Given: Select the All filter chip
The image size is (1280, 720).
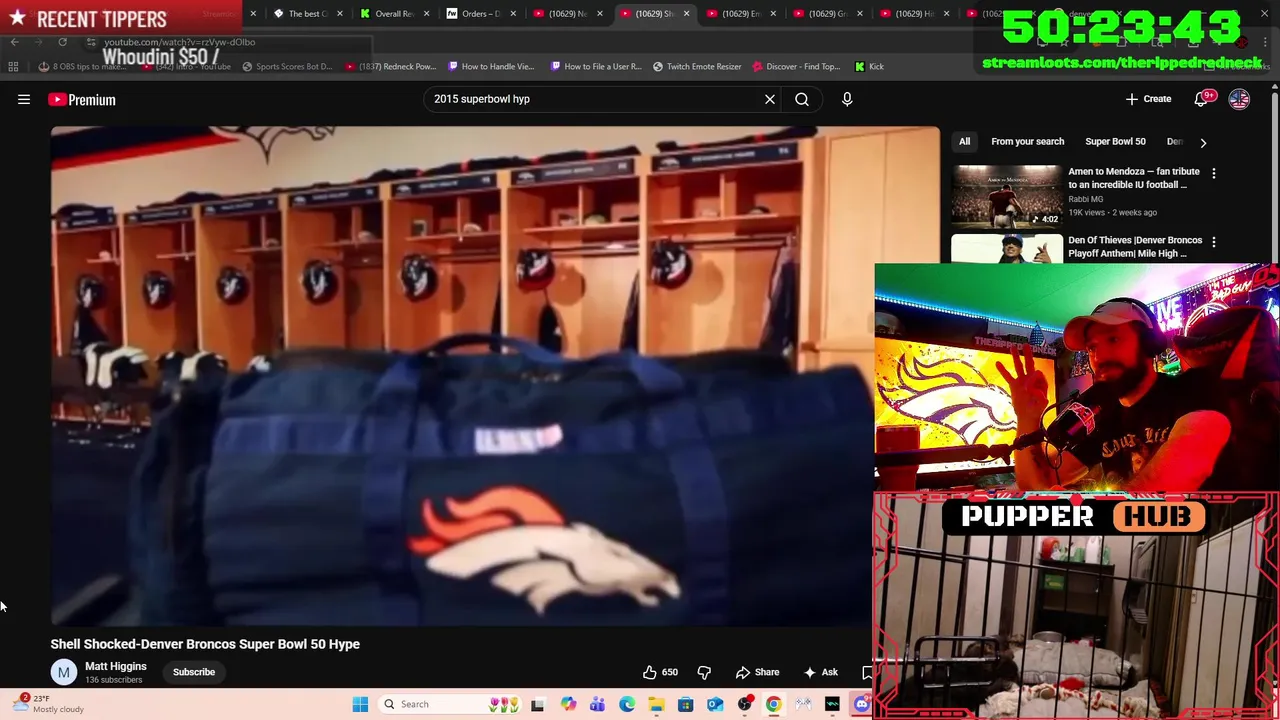Looking at the screenshot, I should [964, 142].
